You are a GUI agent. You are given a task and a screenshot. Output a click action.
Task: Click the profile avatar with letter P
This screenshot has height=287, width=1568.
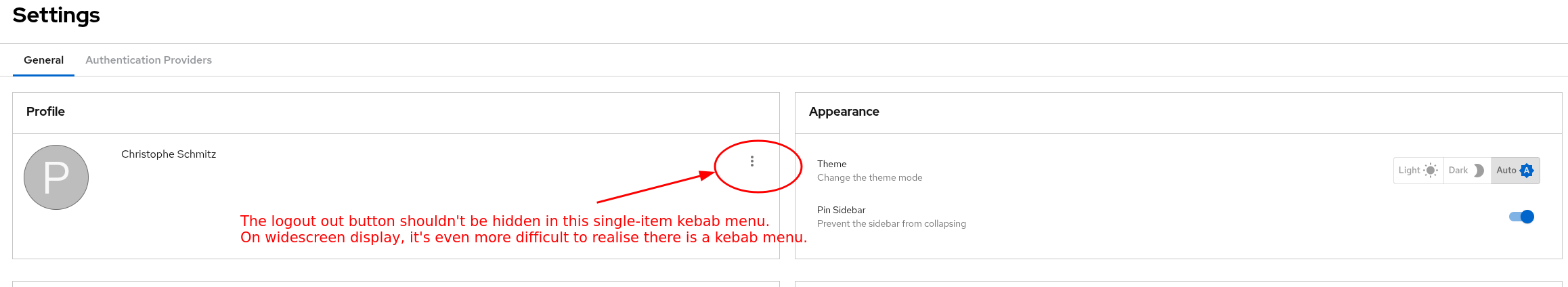coord(56,177)
